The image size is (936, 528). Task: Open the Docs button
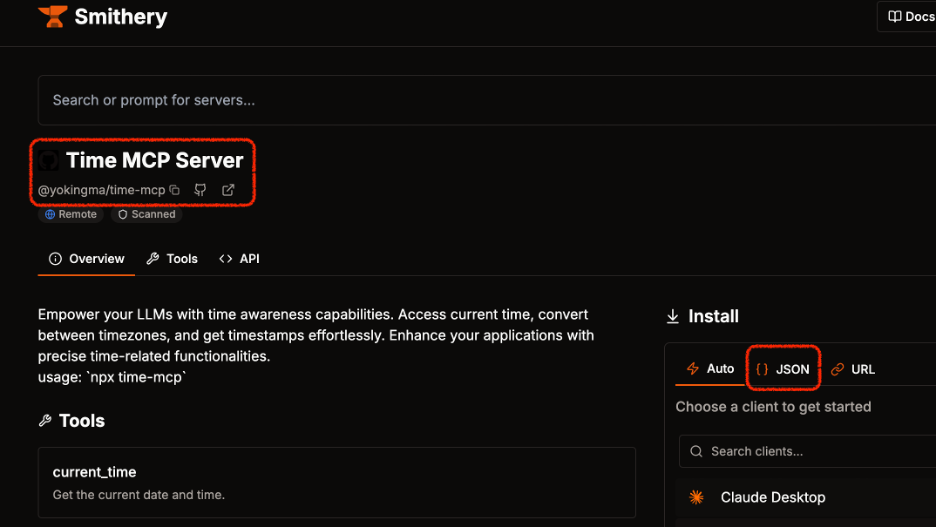coord(907,17)
